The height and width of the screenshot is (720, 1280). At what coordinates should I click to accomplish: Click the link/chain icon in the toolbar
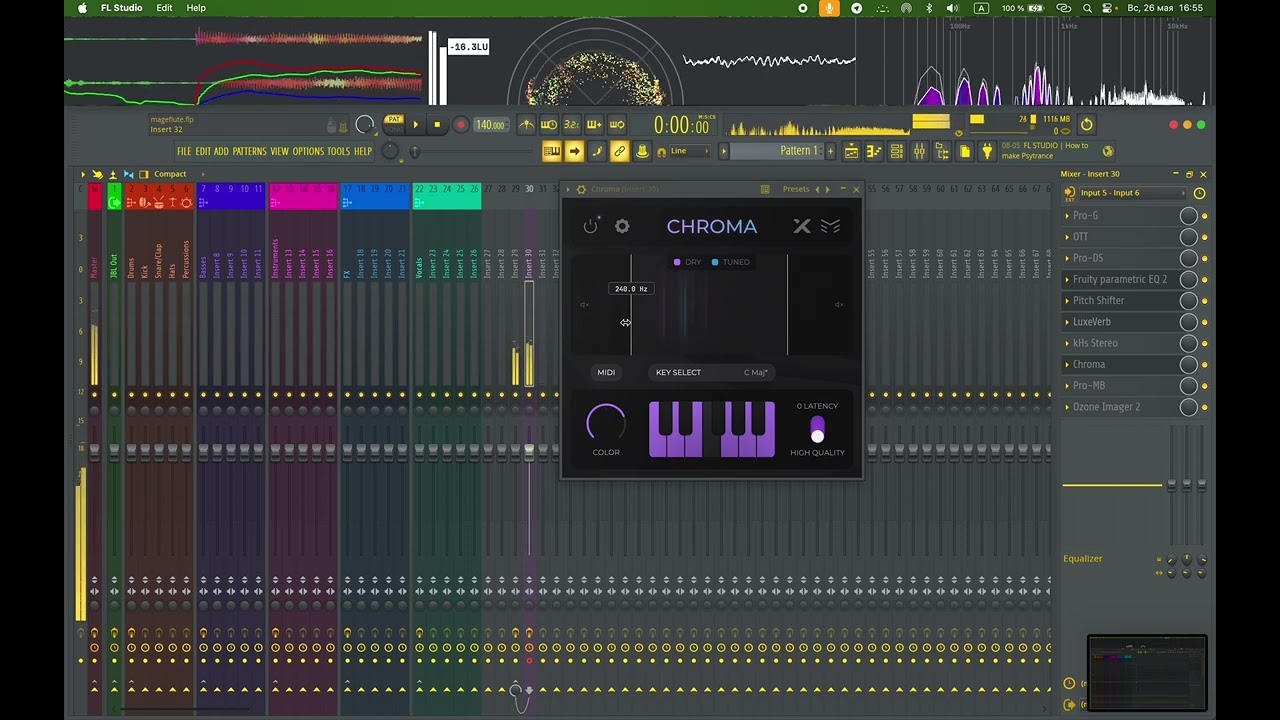(x=619, y=151)
